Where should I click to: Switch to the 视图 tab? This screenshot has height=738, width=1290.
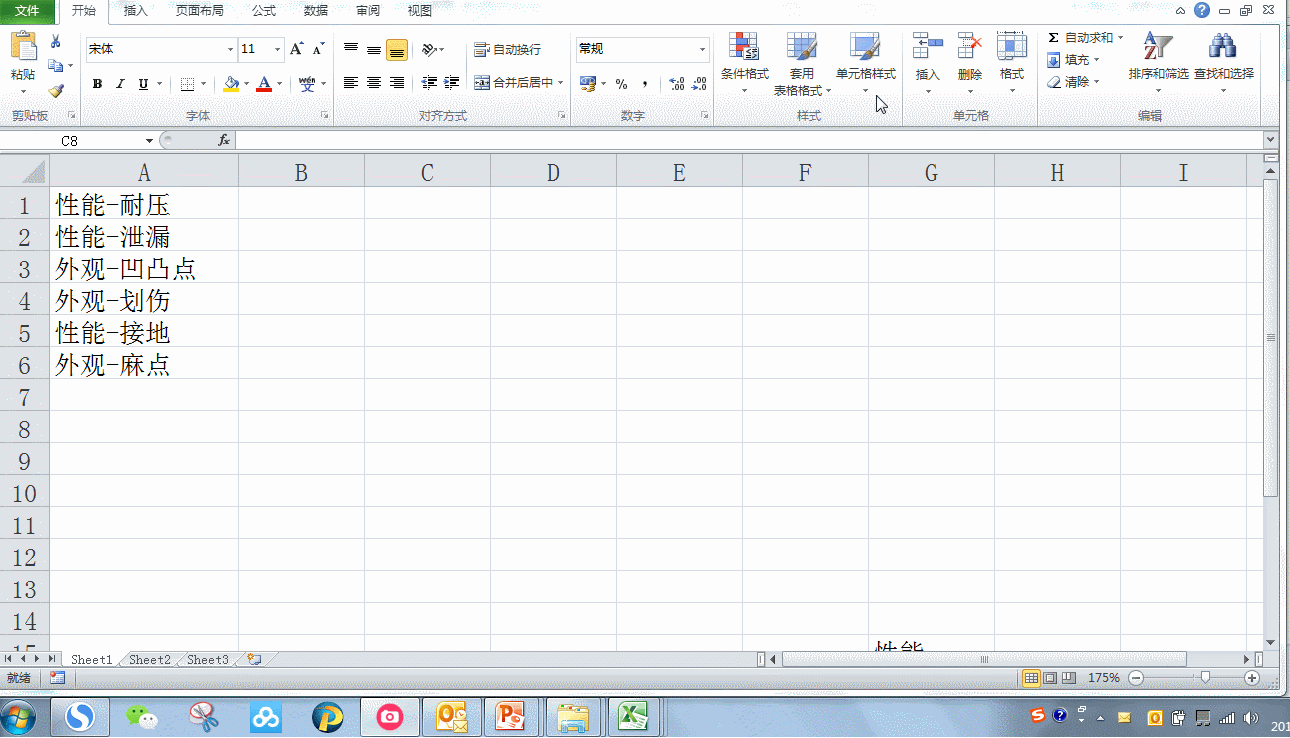[420, 11]
